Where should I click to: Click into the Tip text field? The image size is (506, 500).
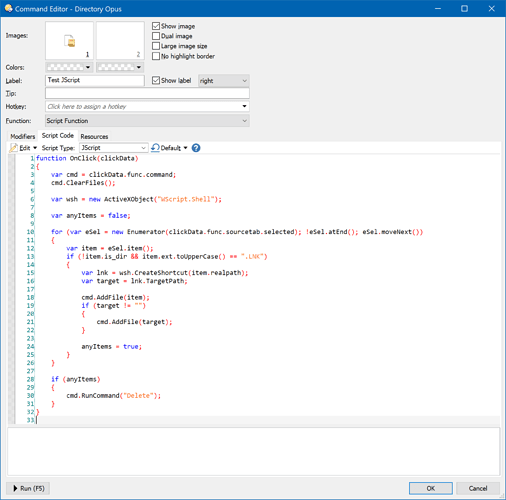click(x=147, y=93)
